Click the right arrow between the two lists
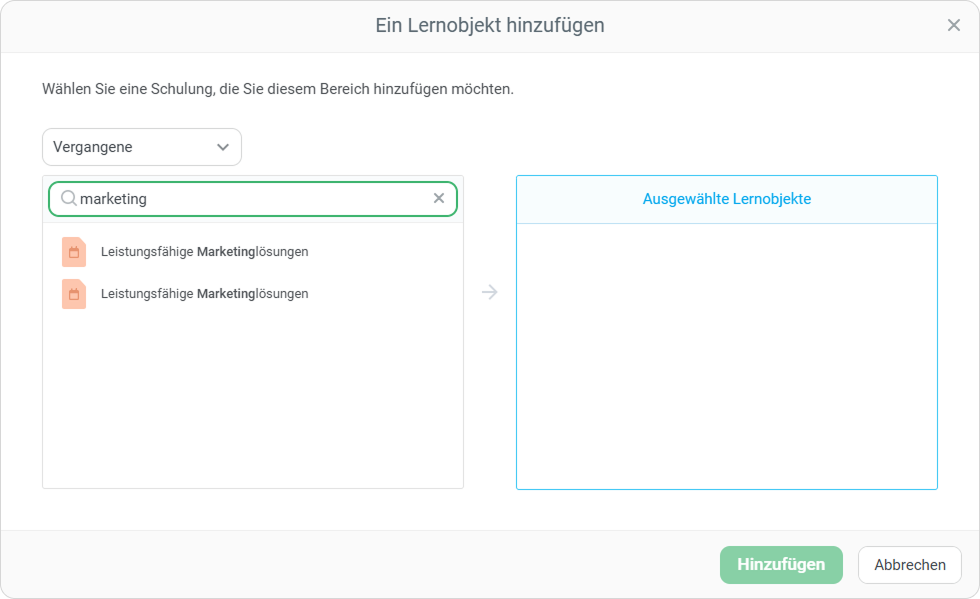Image resolution: width=980 pixels, height=599 pixels. (x=489, y=293)
